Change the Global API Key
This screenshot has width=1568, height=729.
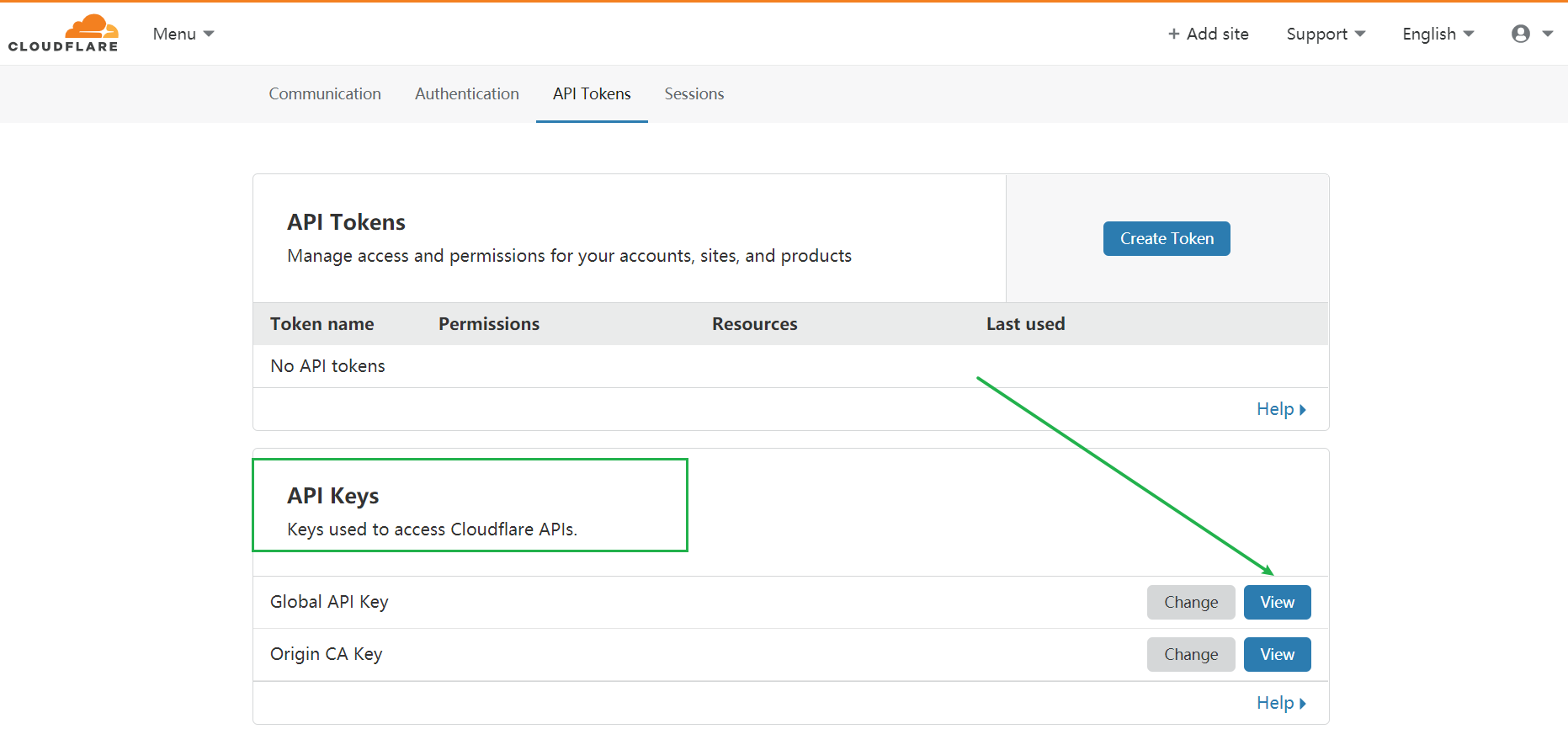pos(1191,602)
